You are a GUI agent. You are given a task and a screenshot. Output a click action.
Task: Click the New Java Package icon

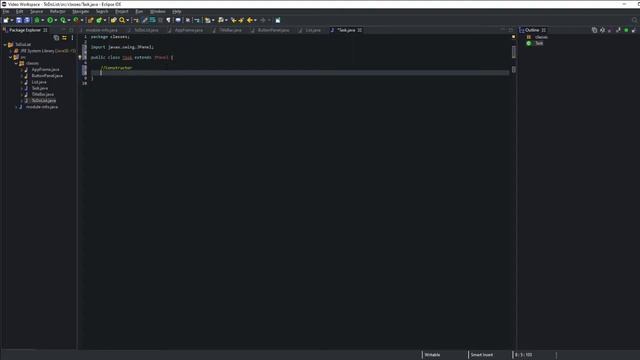(90, 20)
